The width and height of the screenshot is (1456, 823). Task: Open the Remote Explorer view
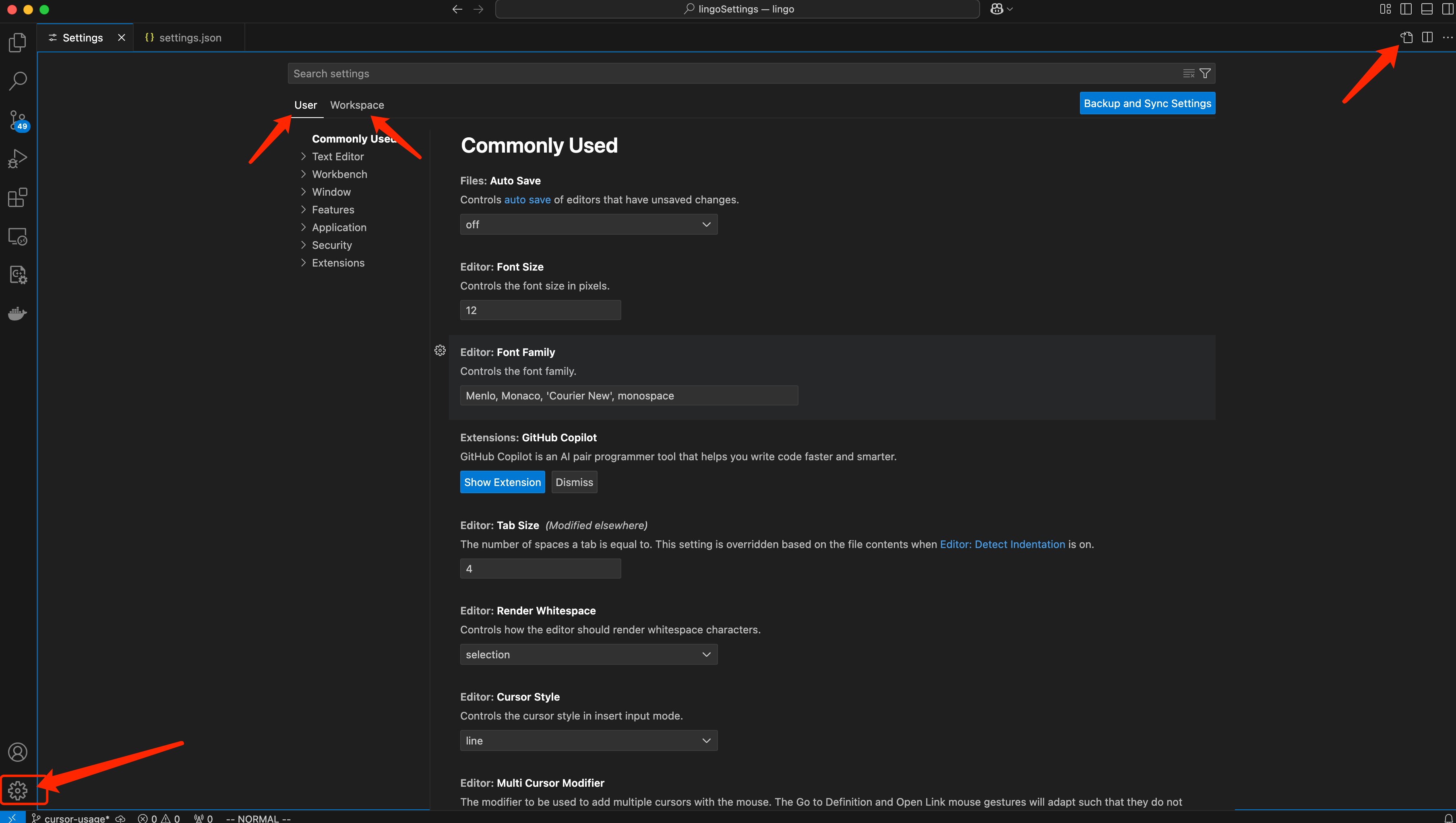point(18,236)
